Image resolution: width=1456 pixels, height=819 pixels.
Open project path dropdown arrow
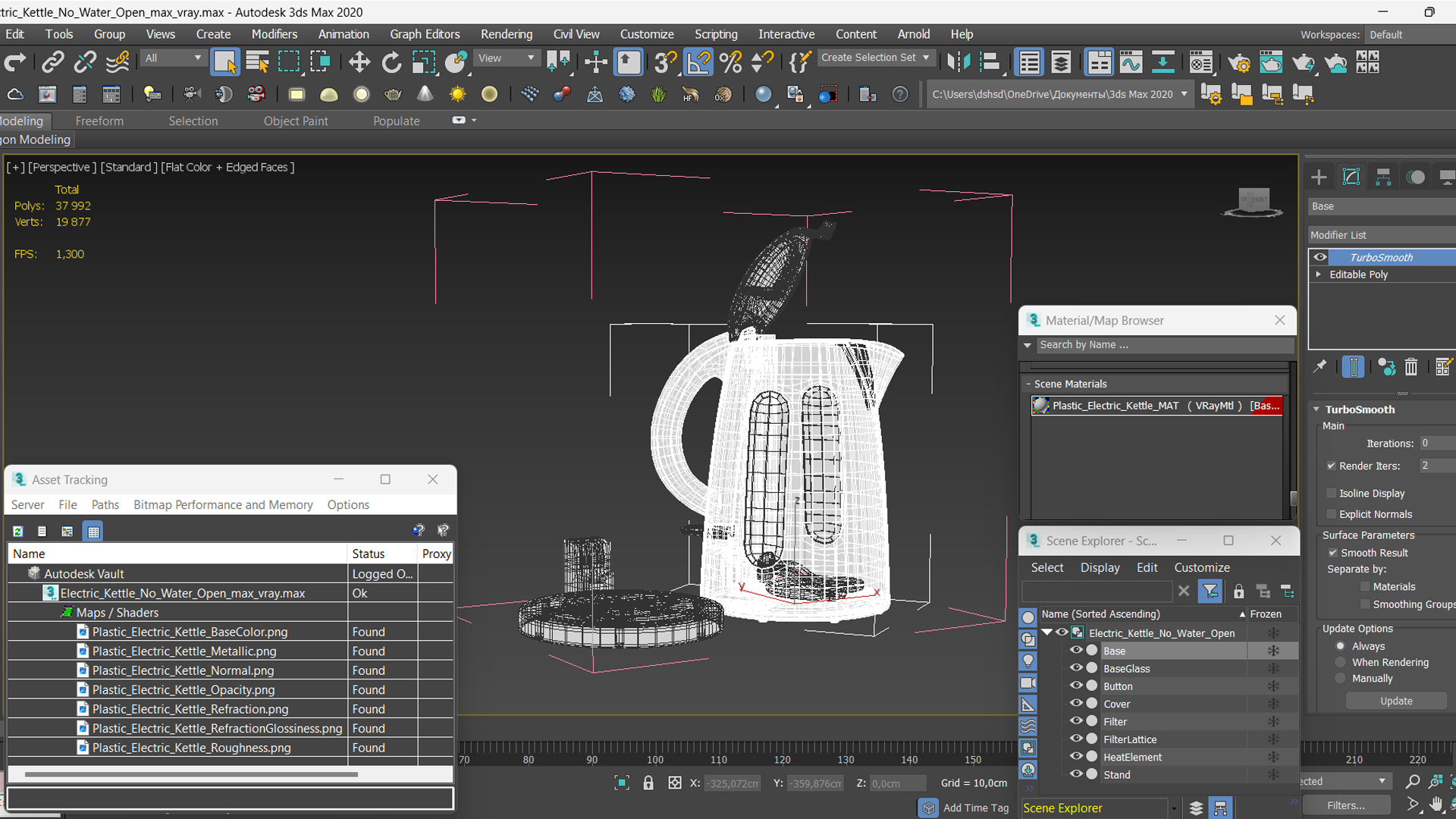coord(1184,94)
